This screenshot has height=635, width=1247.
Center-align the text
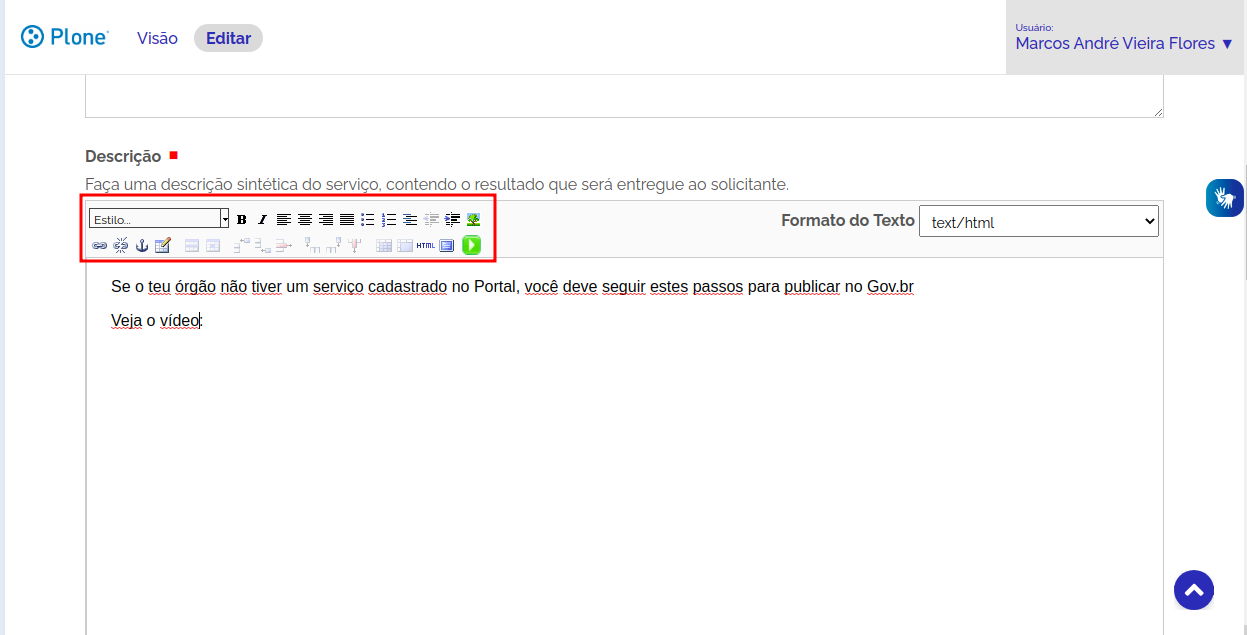click(304, 220)
